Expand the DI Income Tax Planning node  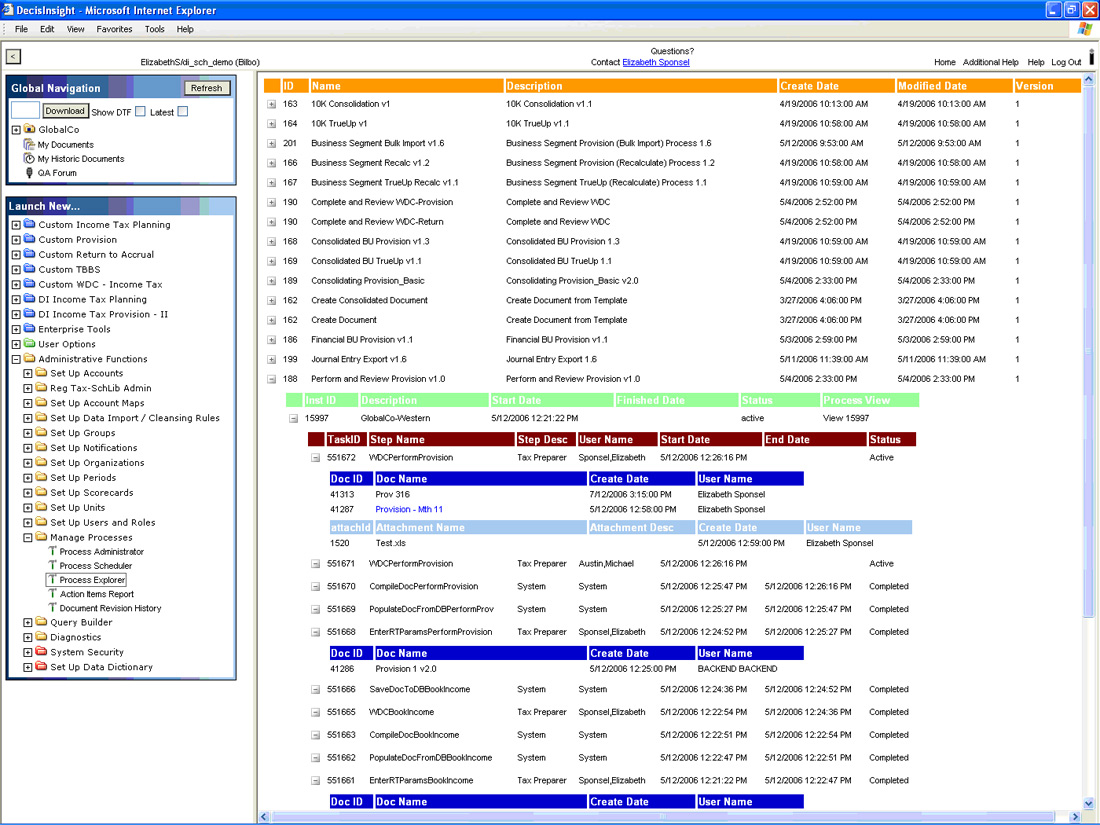(x=16, y=300)
